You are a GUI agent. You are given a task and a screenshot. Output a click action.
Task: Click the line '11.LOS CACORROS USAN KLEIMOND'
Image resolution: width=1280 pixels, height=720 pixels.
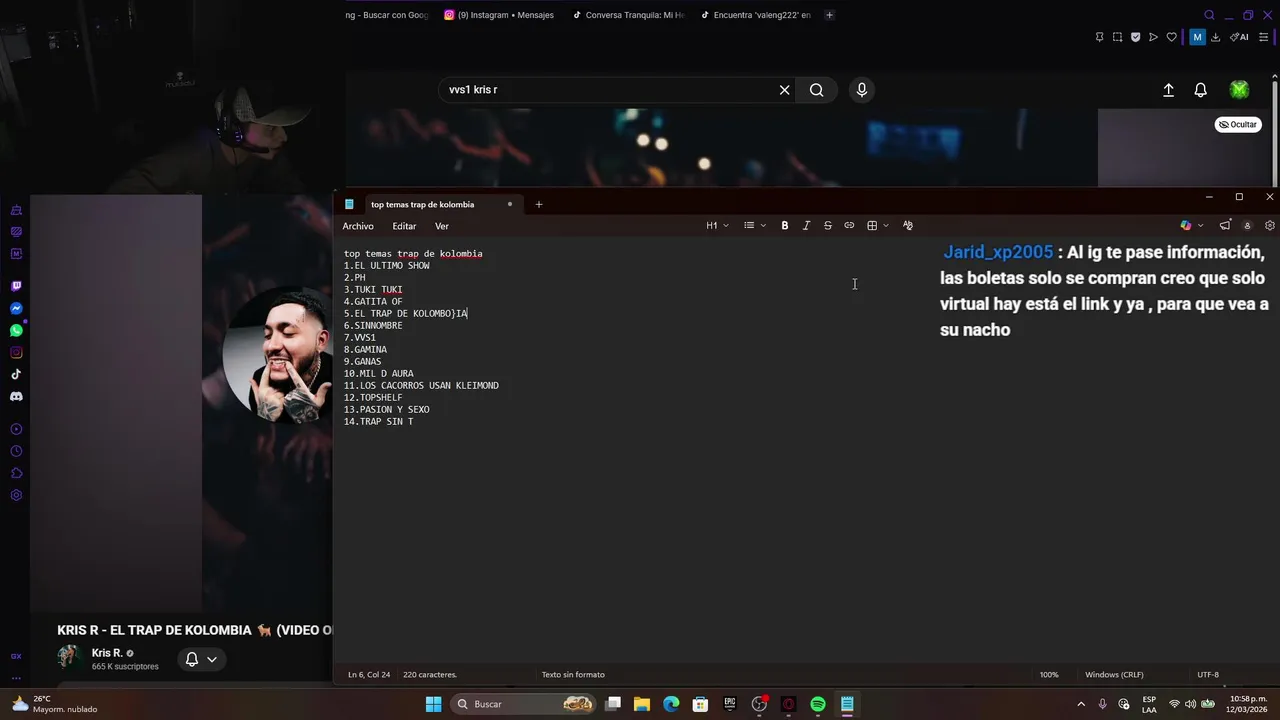coord(421,386)
